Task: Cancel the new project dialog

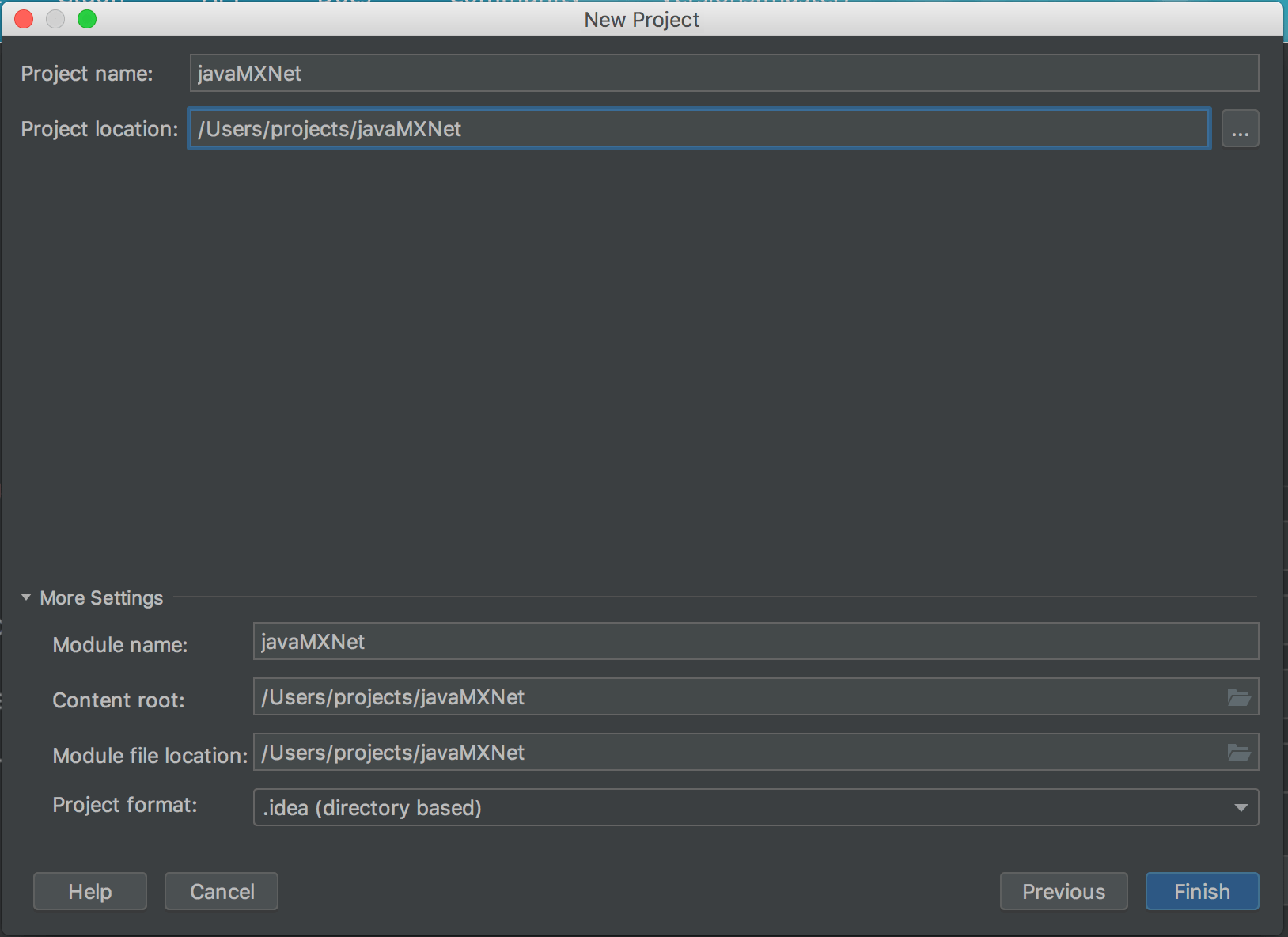Action: coord(221,891)
